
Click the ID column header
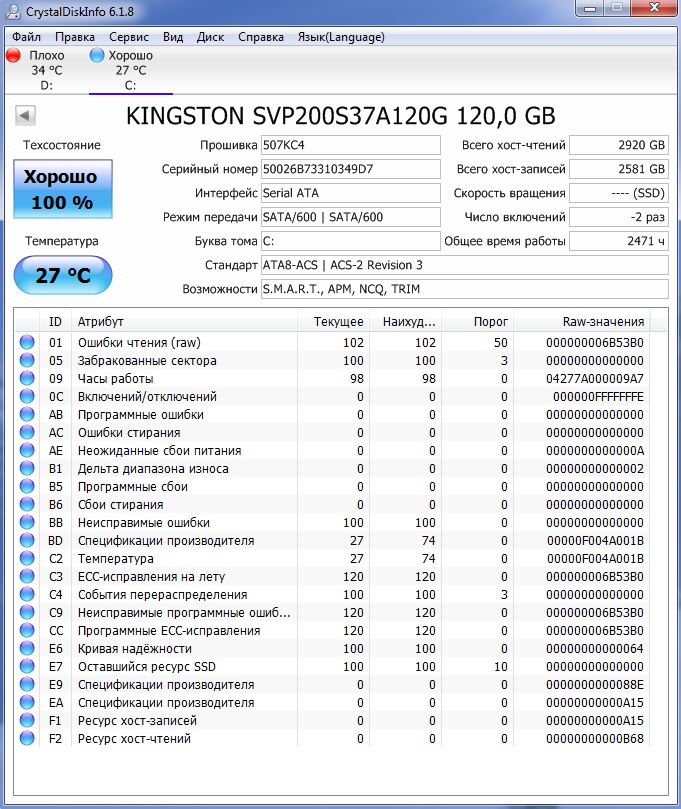pos(55,321)
